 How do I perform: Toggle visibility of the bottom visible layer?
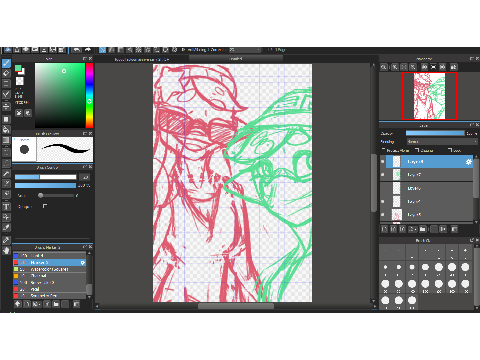[x=383, y=215]
